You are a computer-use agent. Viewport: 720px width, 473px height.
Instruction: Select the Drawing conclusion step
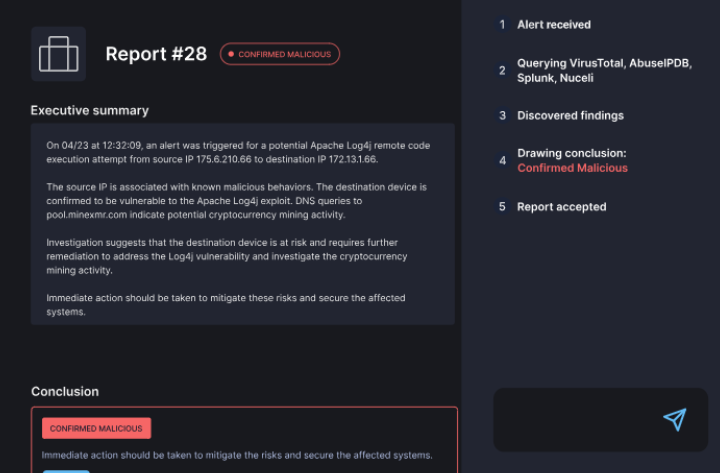(x=572, y=160)
